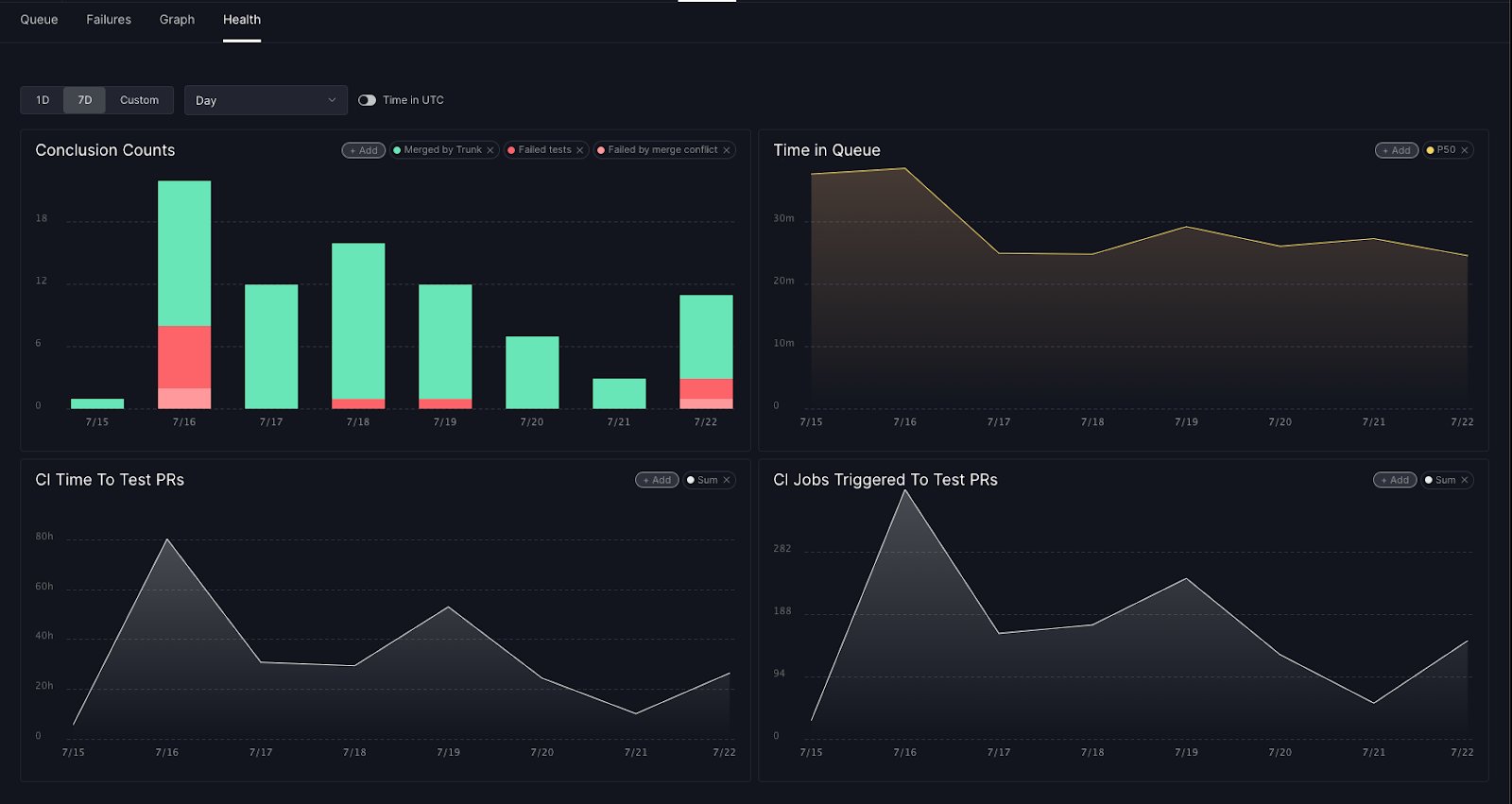Remove Sum chip in CI Time To Test PRs

click(727, 480)
